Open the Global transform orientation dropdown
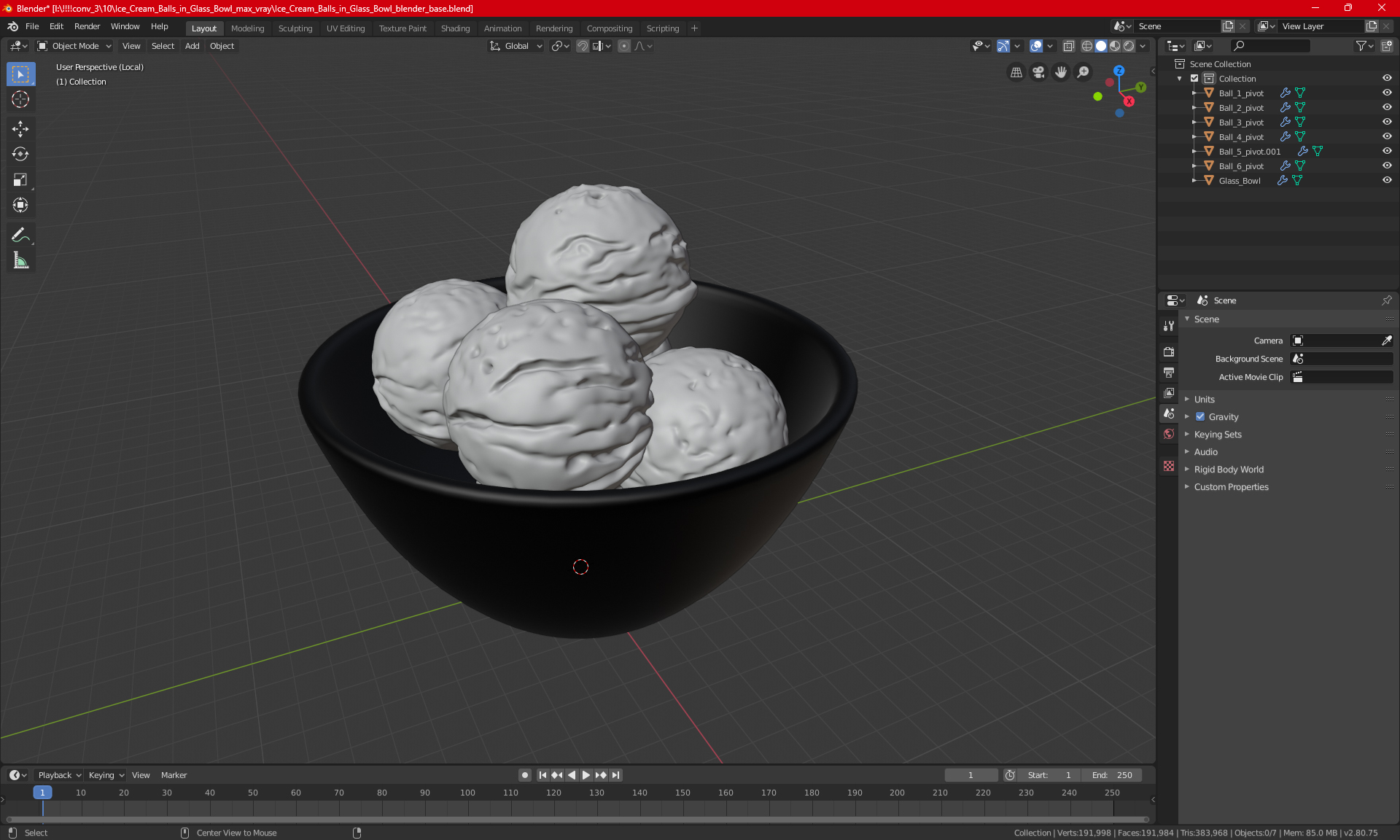Image resolution: width=1400 pixels, height=840 pixels. [x=516, y=46]
